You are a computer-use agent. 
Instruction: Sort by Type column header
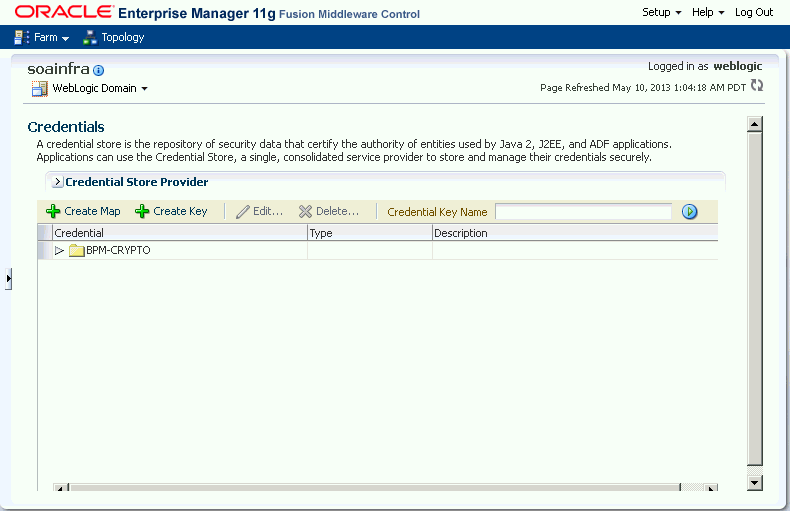[370, 233]
